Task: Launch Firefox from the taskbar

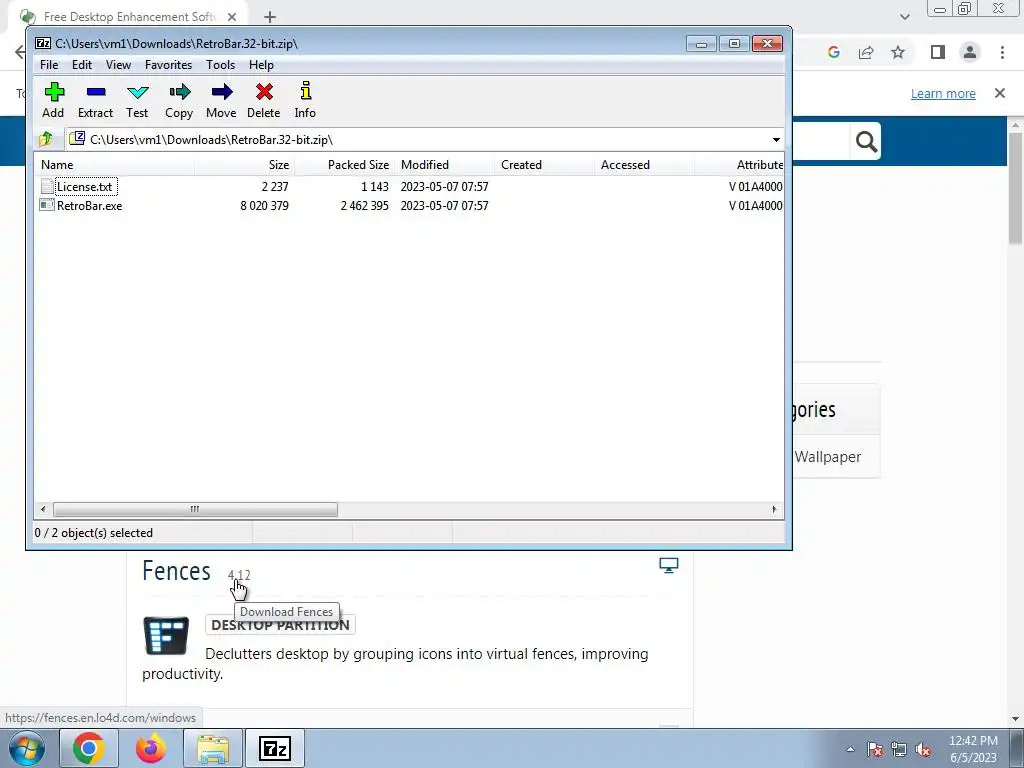Action: pyautogui.click(x=151, y=748)
